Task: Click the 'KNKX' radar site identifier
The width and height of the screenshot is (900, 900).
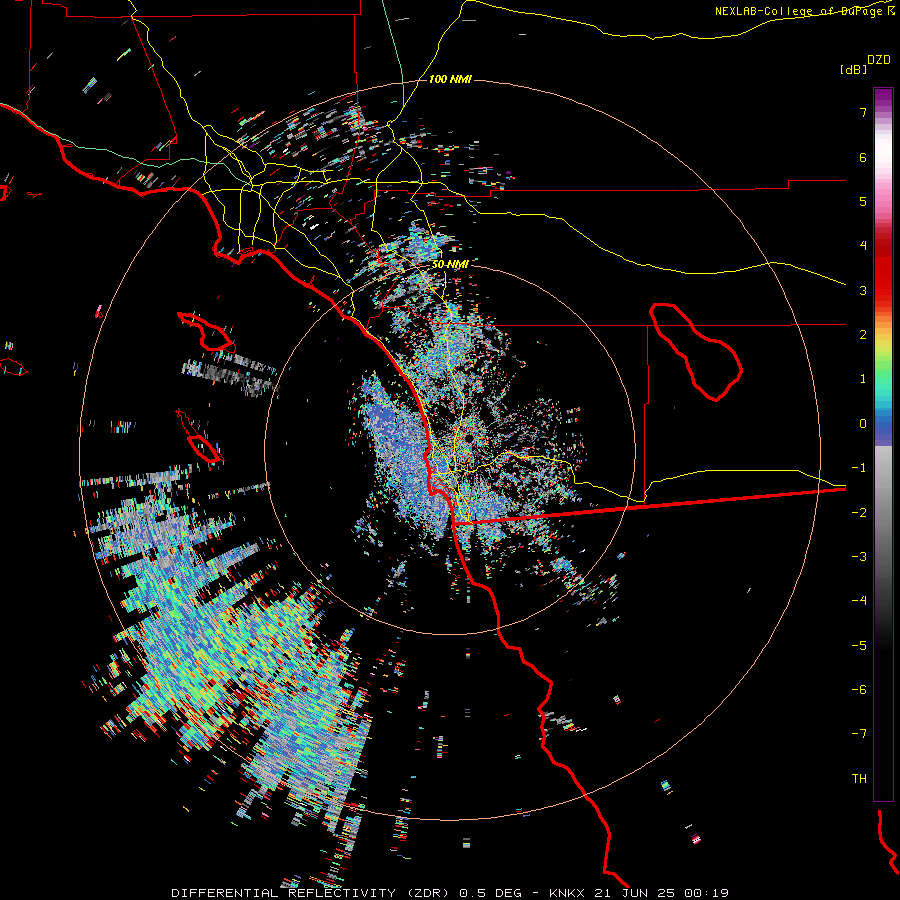Action: click(x=567, y=893)
